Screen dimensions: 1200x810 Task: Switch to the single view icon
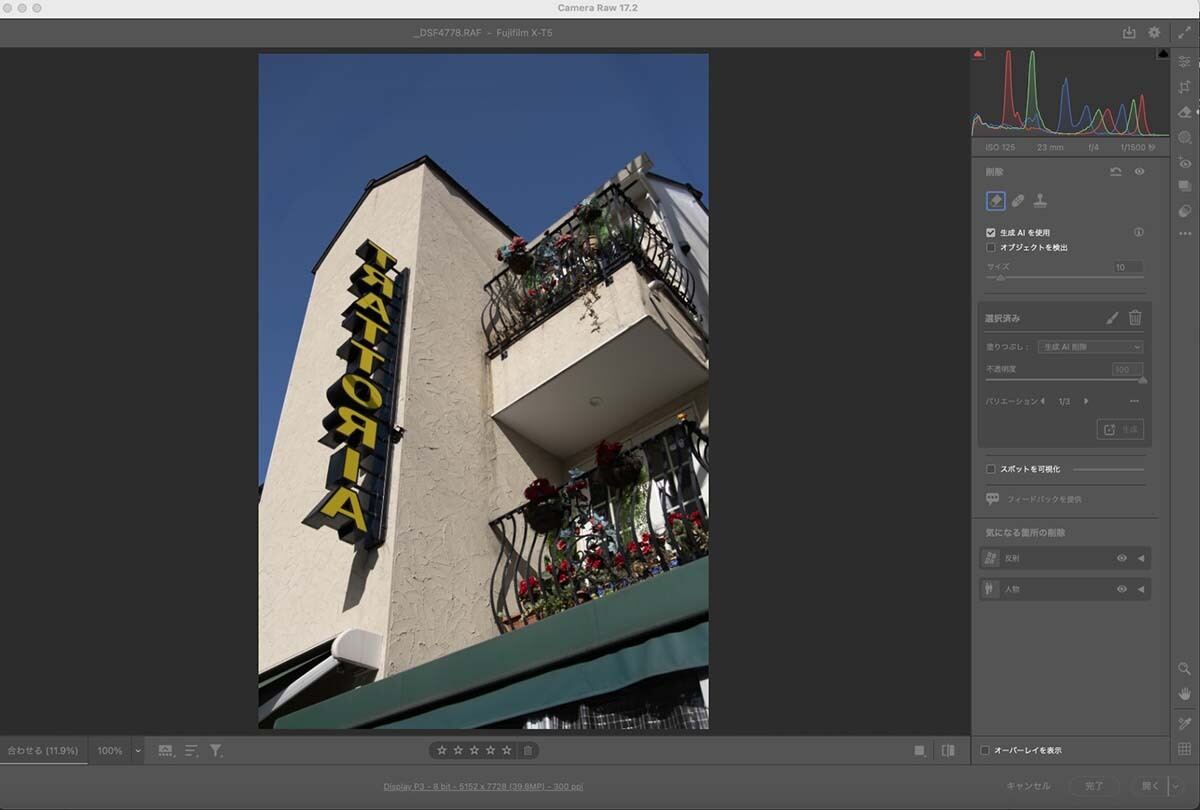pyautogui.click(x=919, y=750)
